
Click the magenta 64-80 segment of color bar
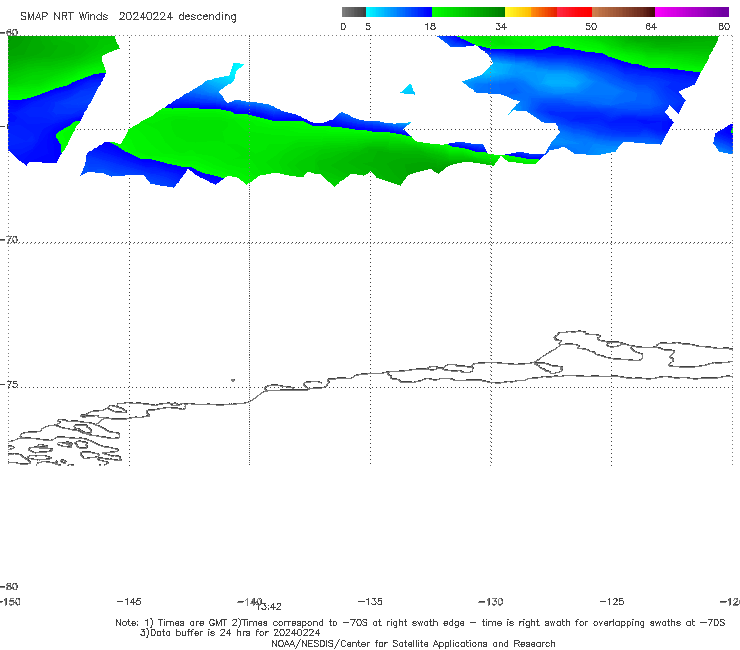point(692,12)
